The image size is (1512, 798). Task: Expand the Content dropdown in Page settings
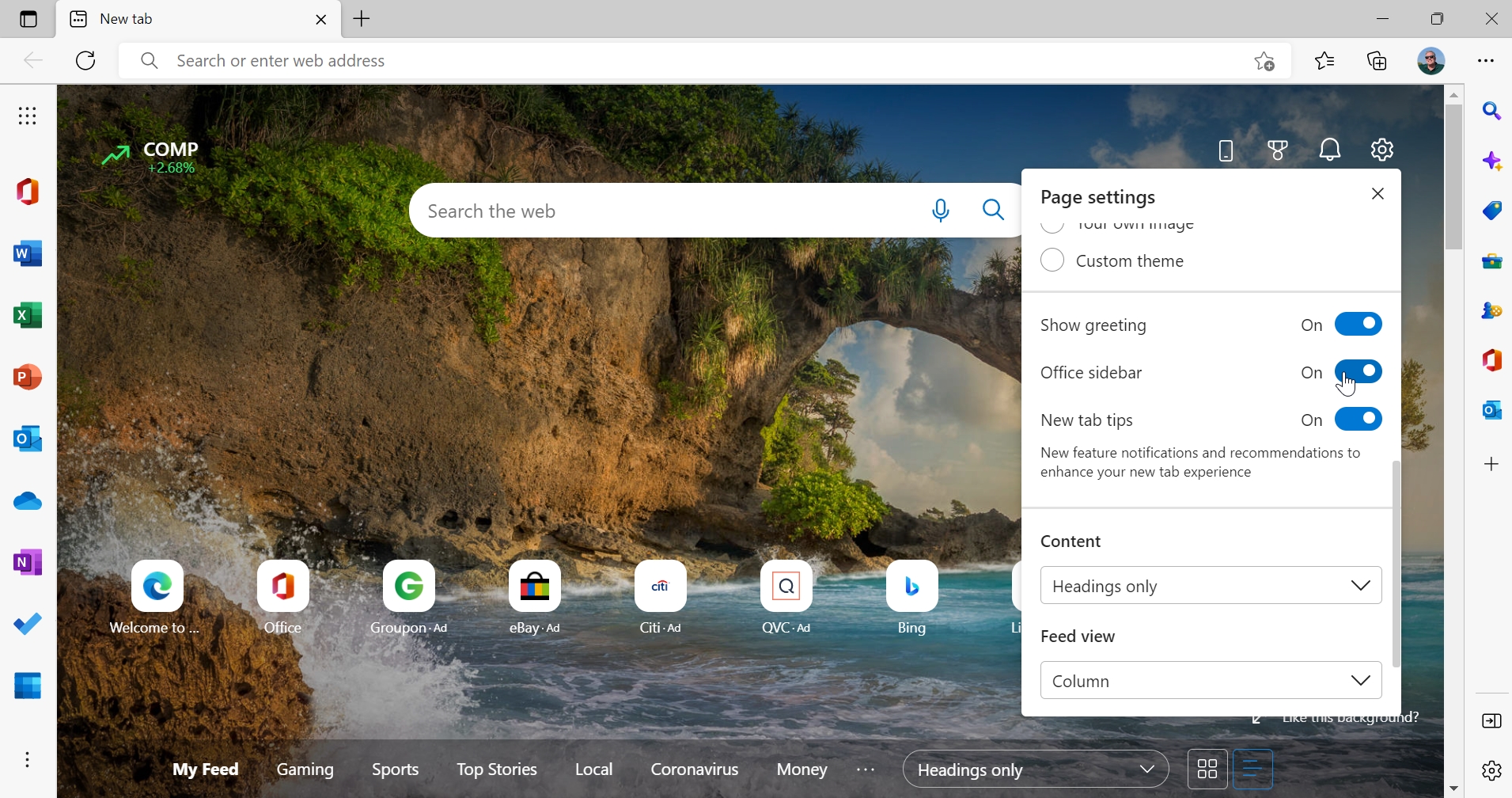tap(1211, 586)
